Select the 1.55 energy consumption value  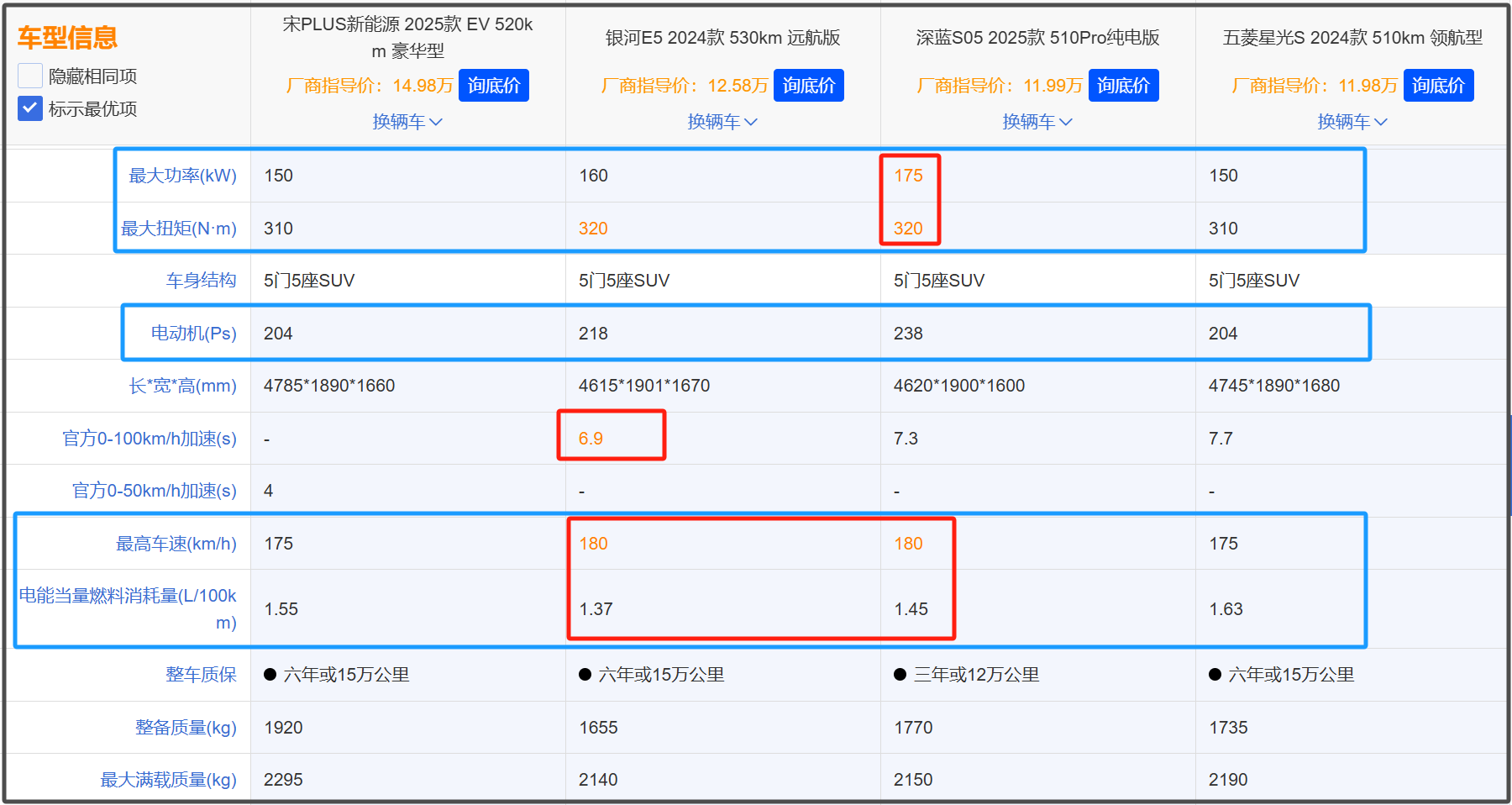(x=281, y=609)
